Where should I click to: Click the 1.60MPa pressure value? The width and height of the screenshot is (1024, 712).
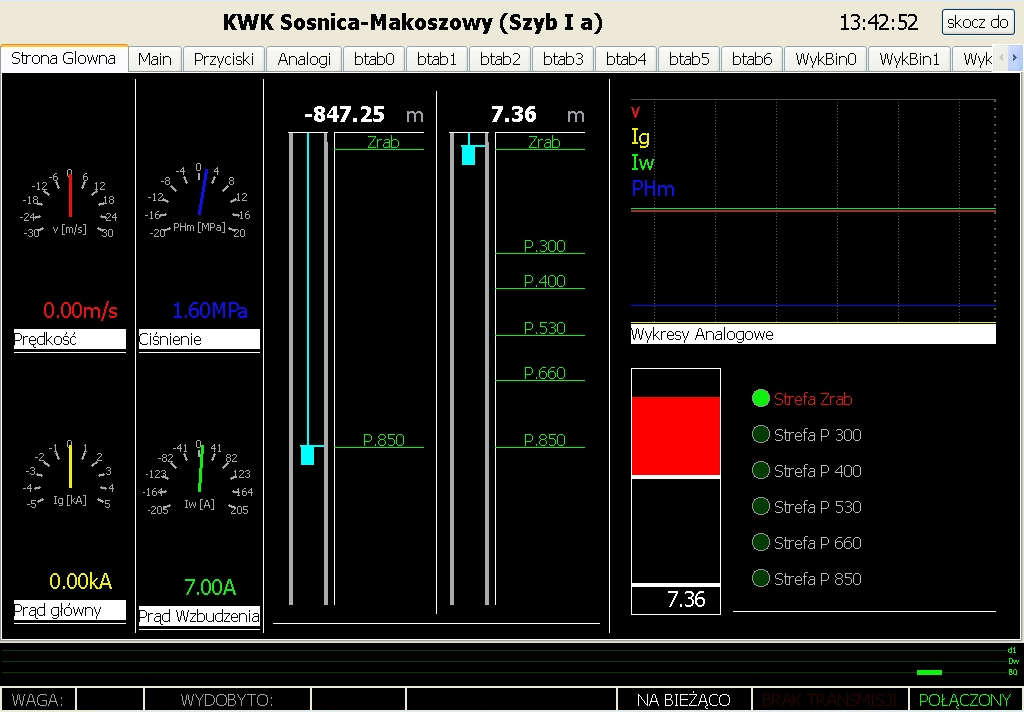[x=210, y=310]
